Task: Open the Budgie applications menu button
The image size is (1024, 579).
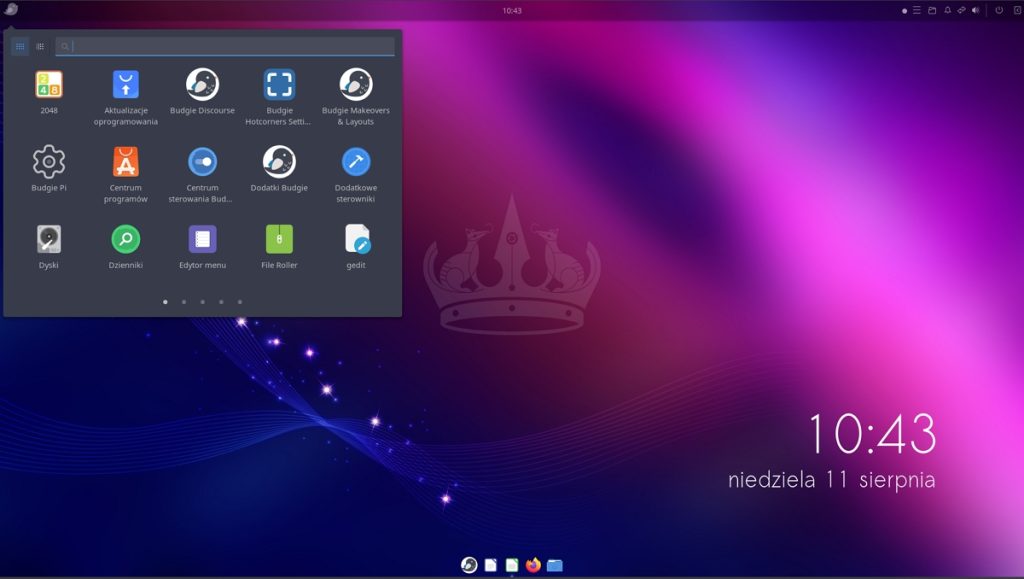Action: 11,11
